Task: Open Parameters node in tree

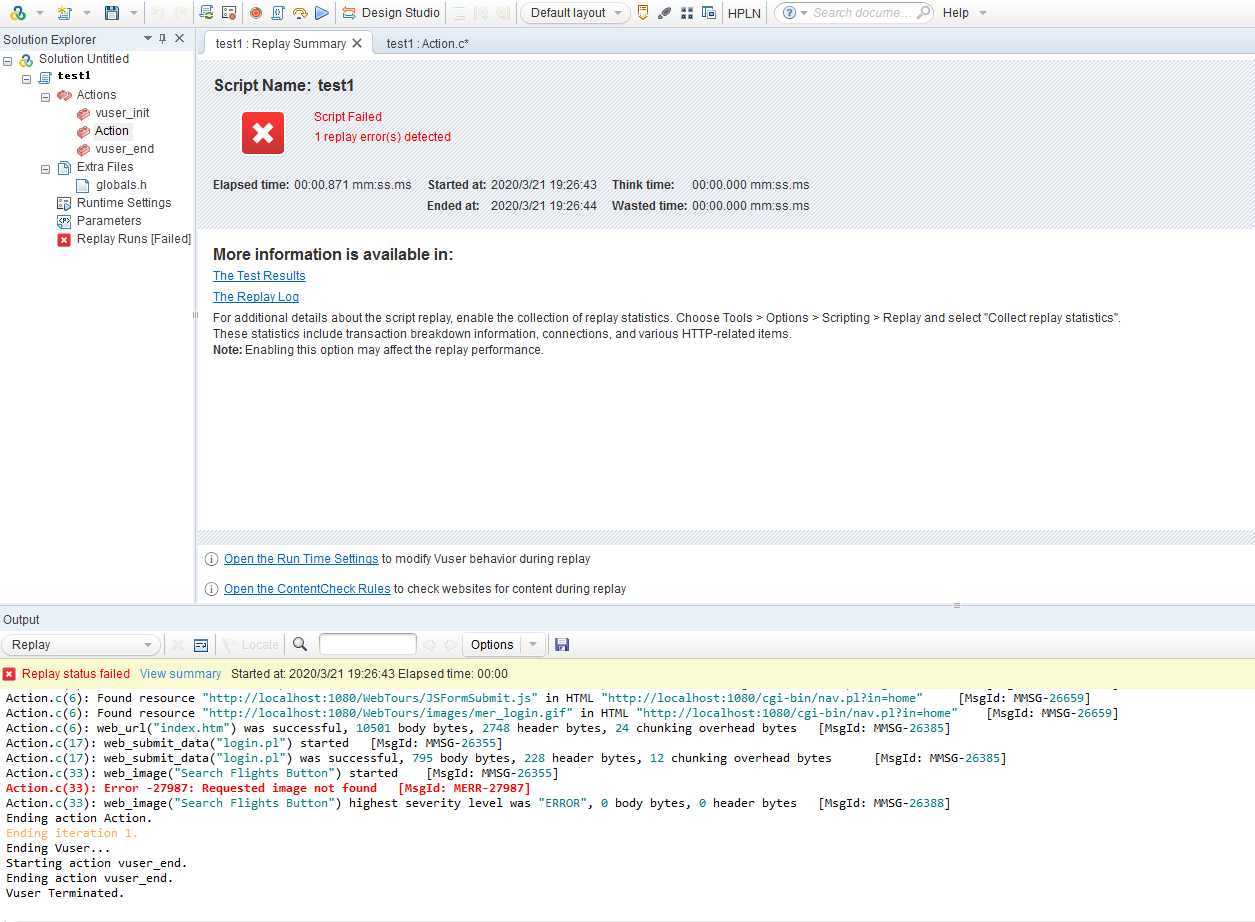Action: [109, 221]
